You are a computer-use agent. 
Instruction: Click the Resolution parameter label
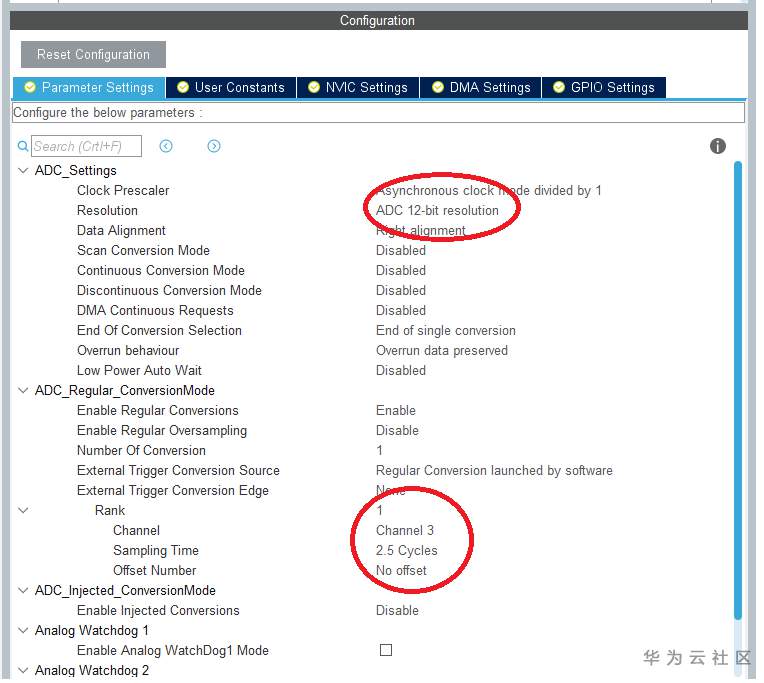(107, 210)
